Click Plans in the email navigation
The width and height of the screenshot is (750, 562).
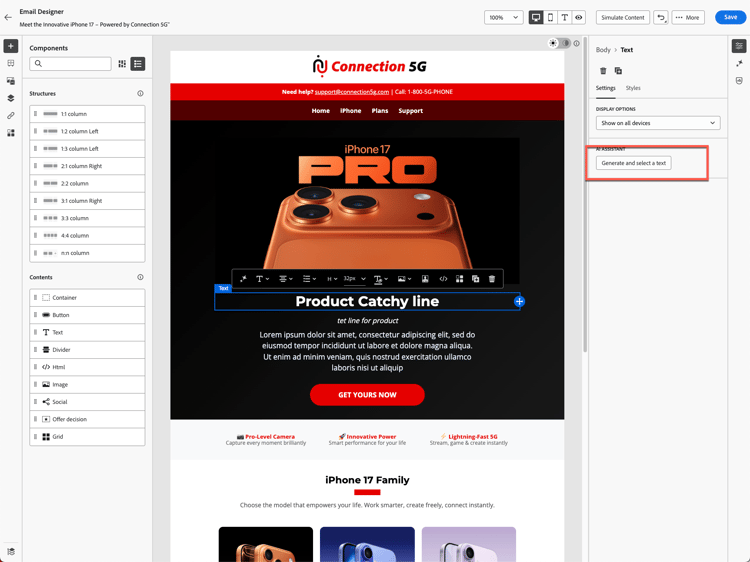[x=380, y=110]
